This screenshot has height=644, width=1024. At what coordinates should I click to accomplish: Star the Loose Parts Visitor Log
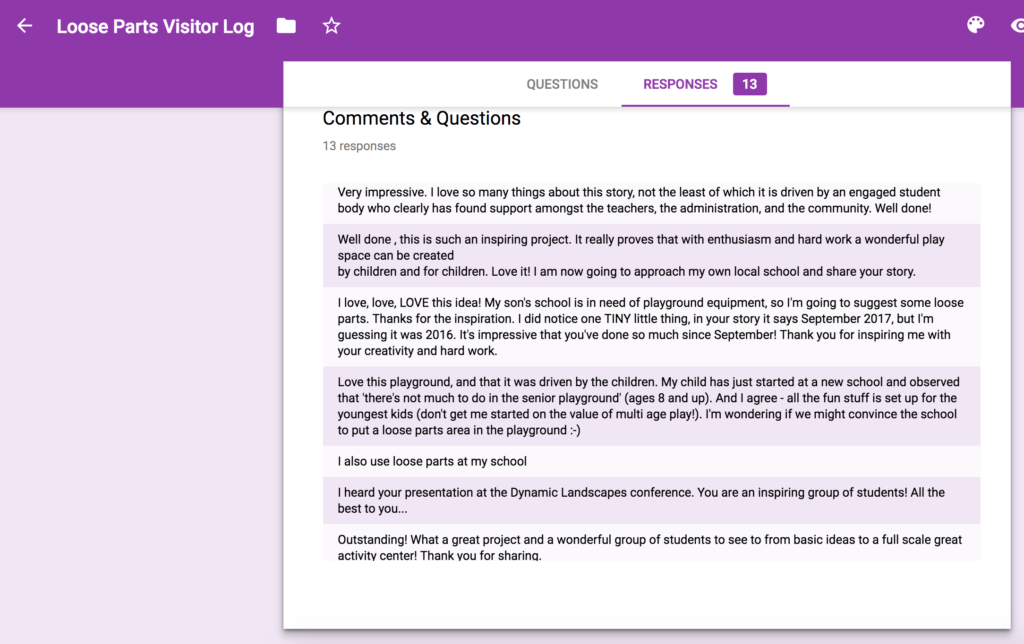[x=331, y=26]
